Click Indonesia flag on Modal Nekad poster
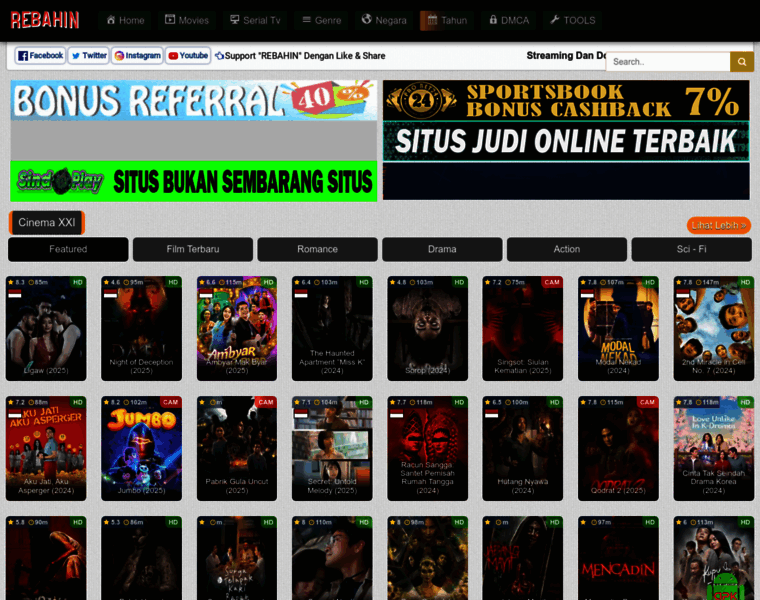 (587, 294)
